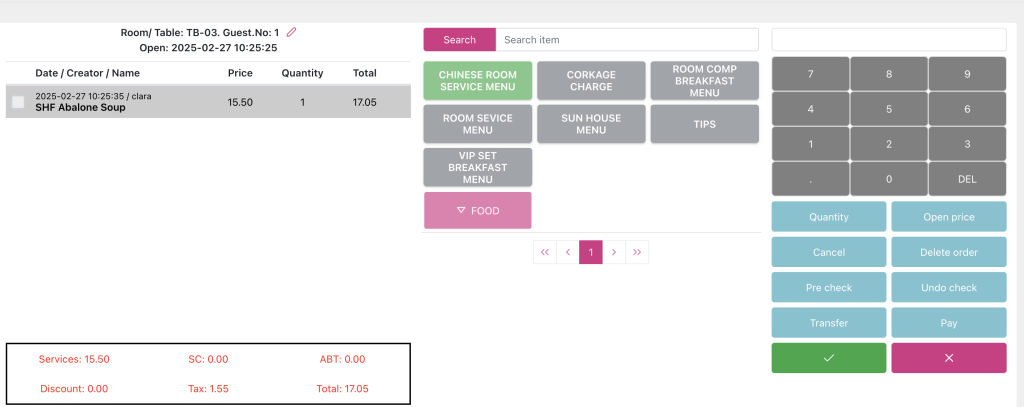Open the Chinese Room Service Menu
Image resolution: width=1024 pixels, height=407 pixels.
pos(477,81)
